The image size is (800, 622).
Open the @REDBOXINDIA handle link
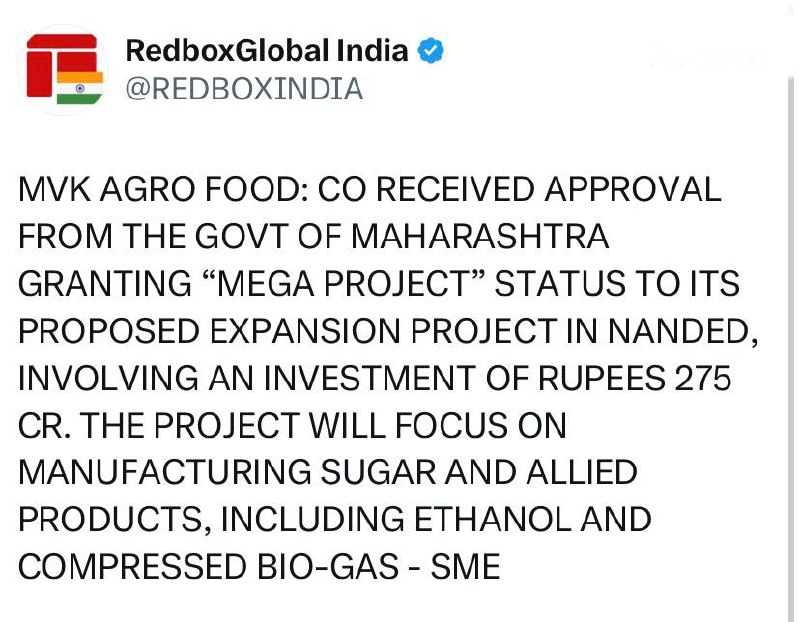243,89
